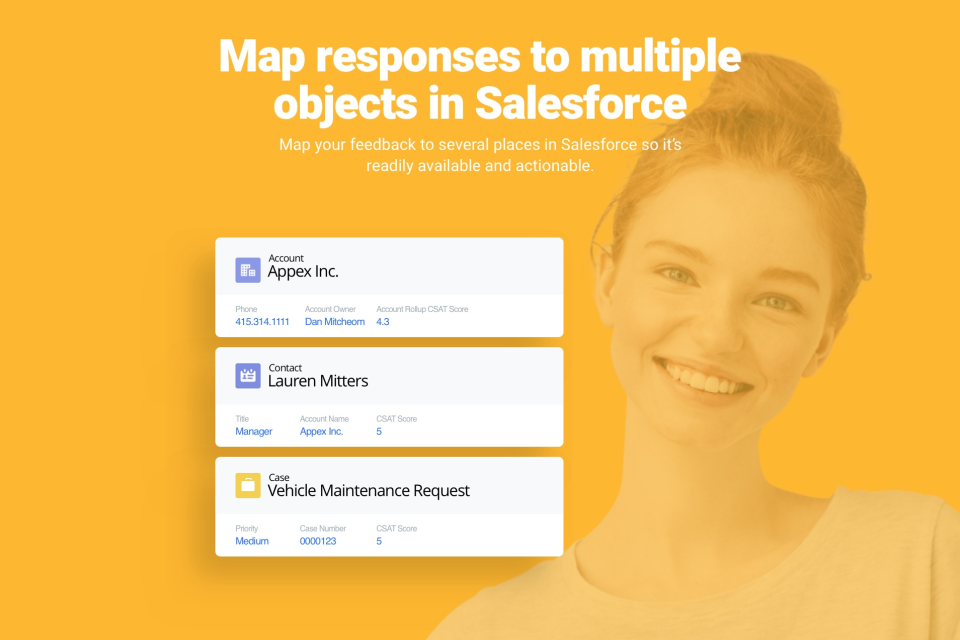Click the Case Number field label
Screen dimensions: 960x640
click(x=323, y=528)
